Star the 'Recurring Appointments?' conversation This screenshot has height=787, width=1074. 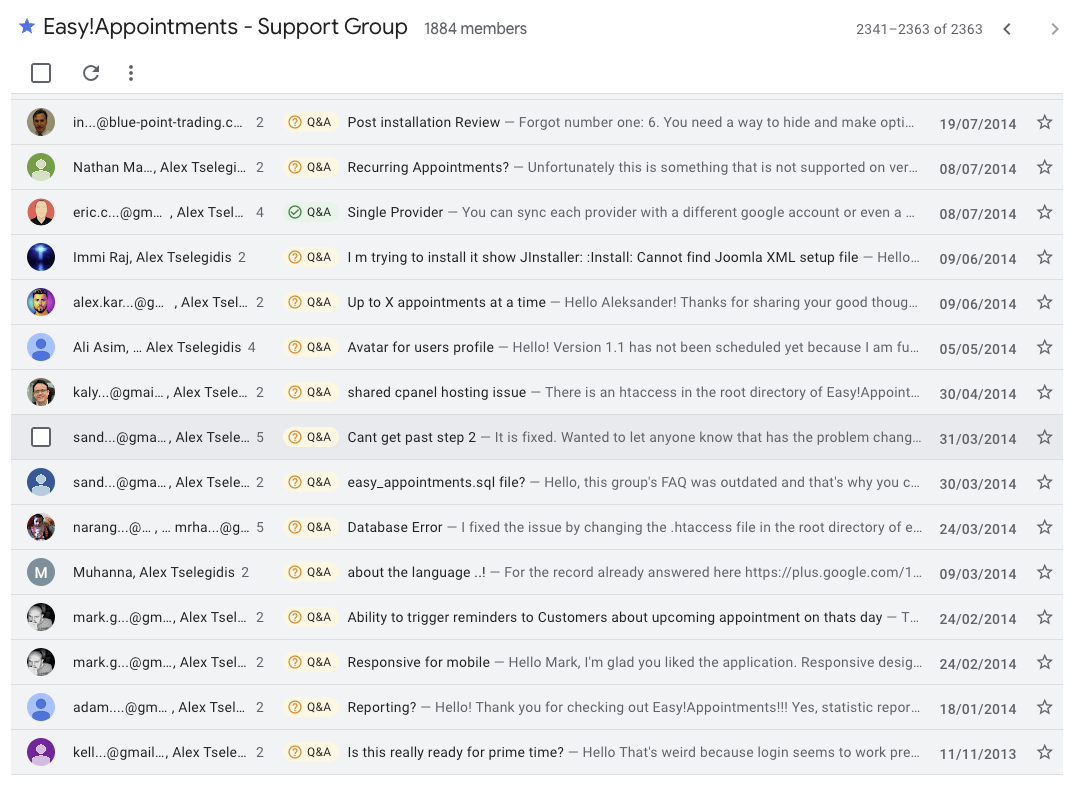tap(1044, 167)
